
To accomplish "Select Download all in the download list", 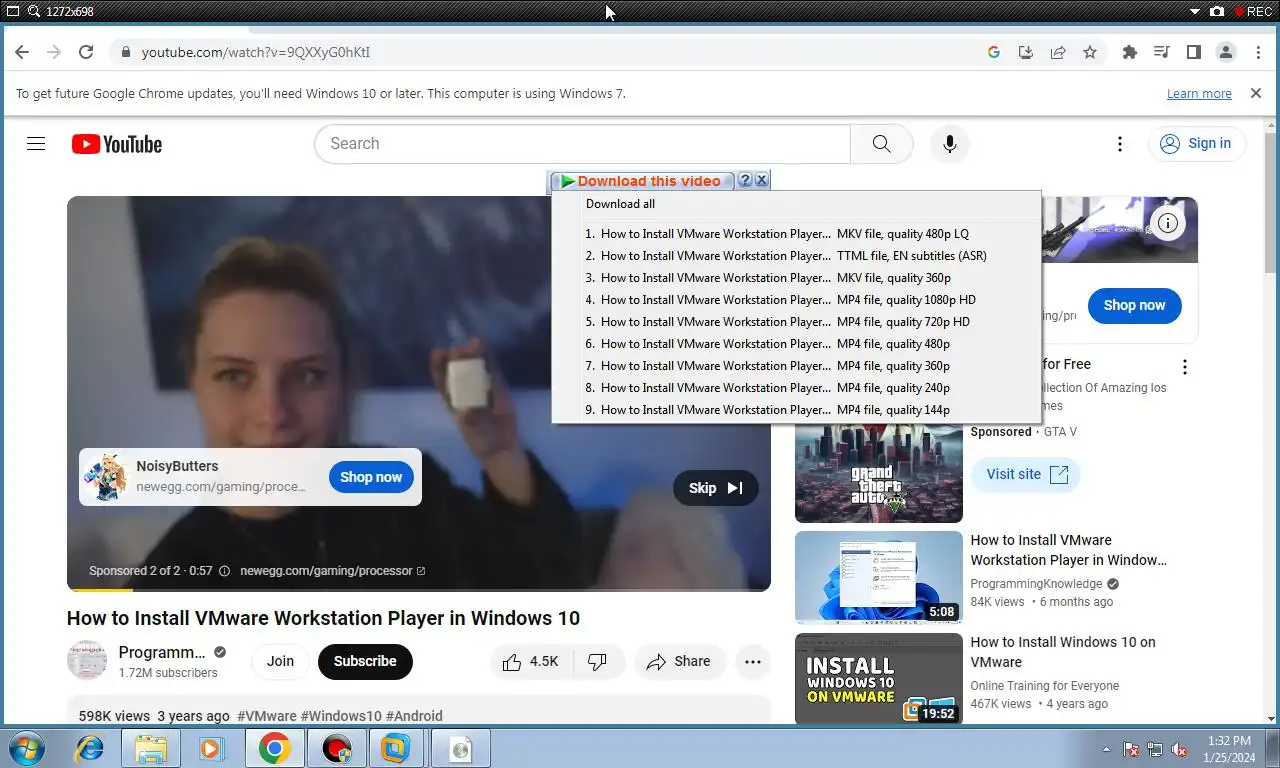I will click(796, 204).
